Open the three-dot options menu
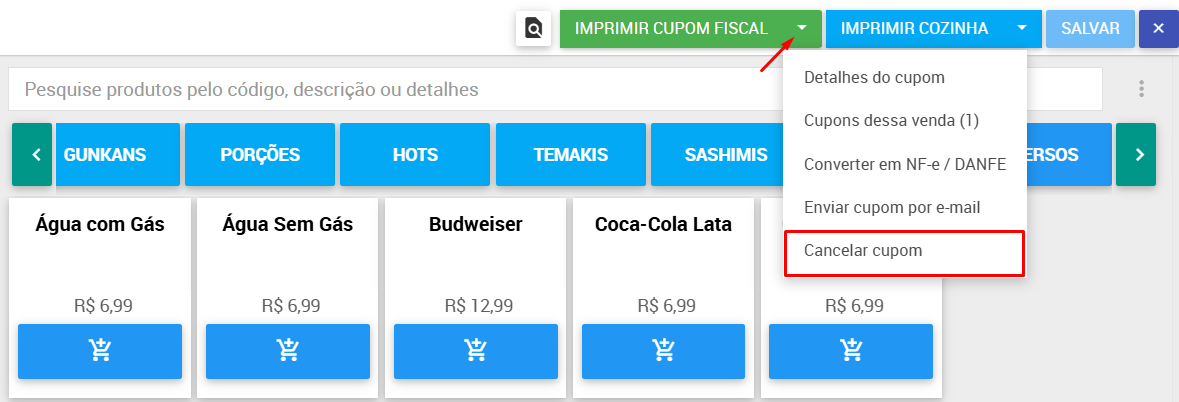Image resolution: width=1179 pixels, height=402 pixels. click(1141, 89)
